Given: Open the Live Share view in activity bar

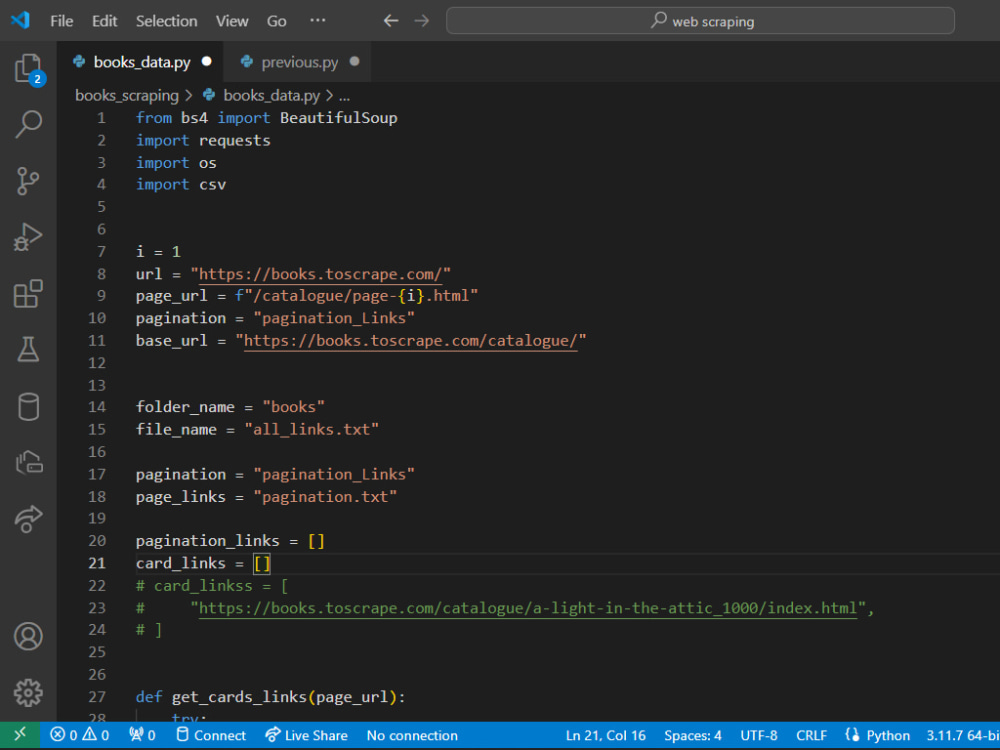Looking at the screenshot, I should coord(28,518).
